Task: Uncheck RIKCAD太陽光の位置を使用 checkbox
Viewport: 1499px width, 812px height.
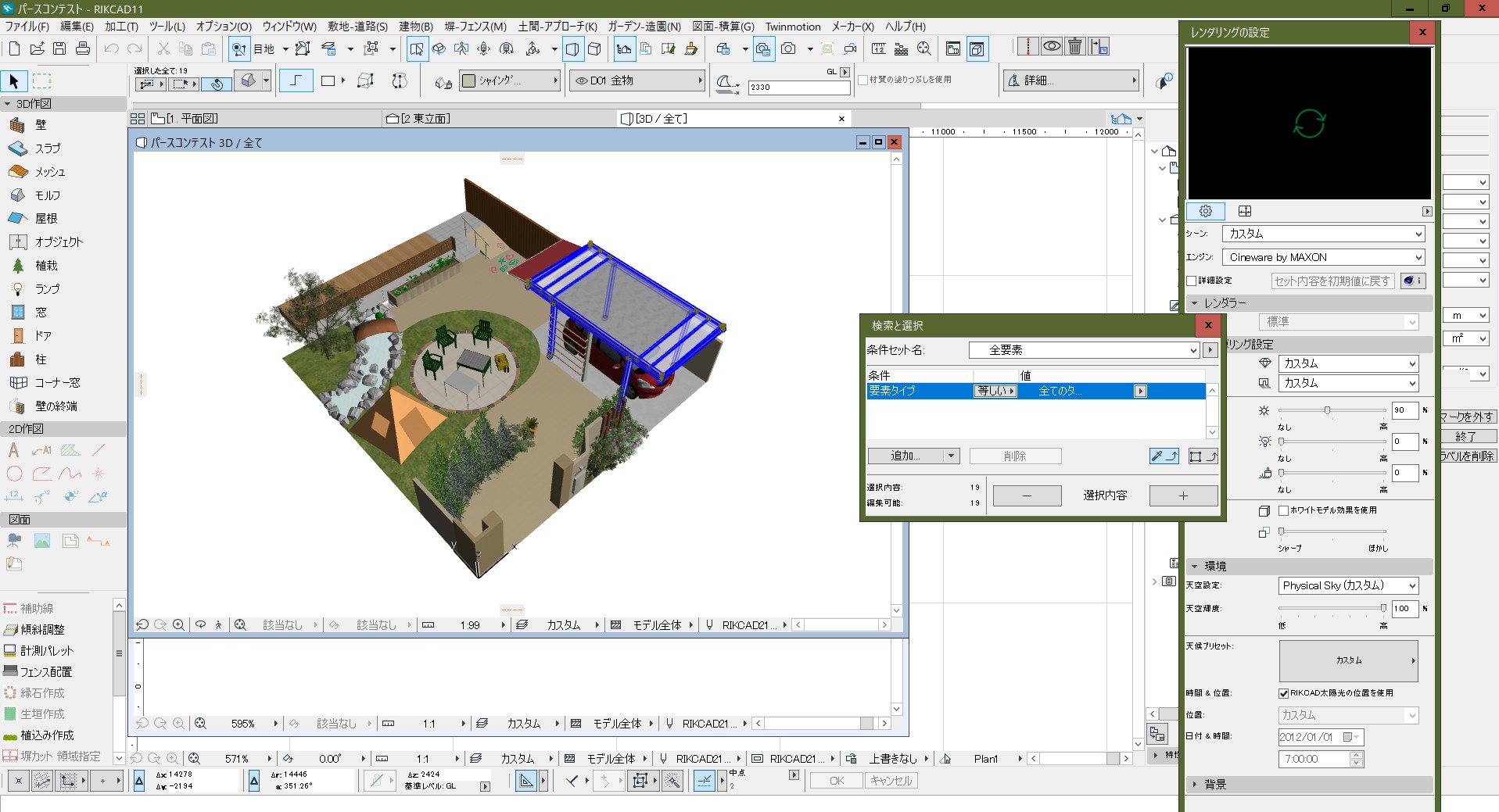Action: click(x=1283, y=693)
